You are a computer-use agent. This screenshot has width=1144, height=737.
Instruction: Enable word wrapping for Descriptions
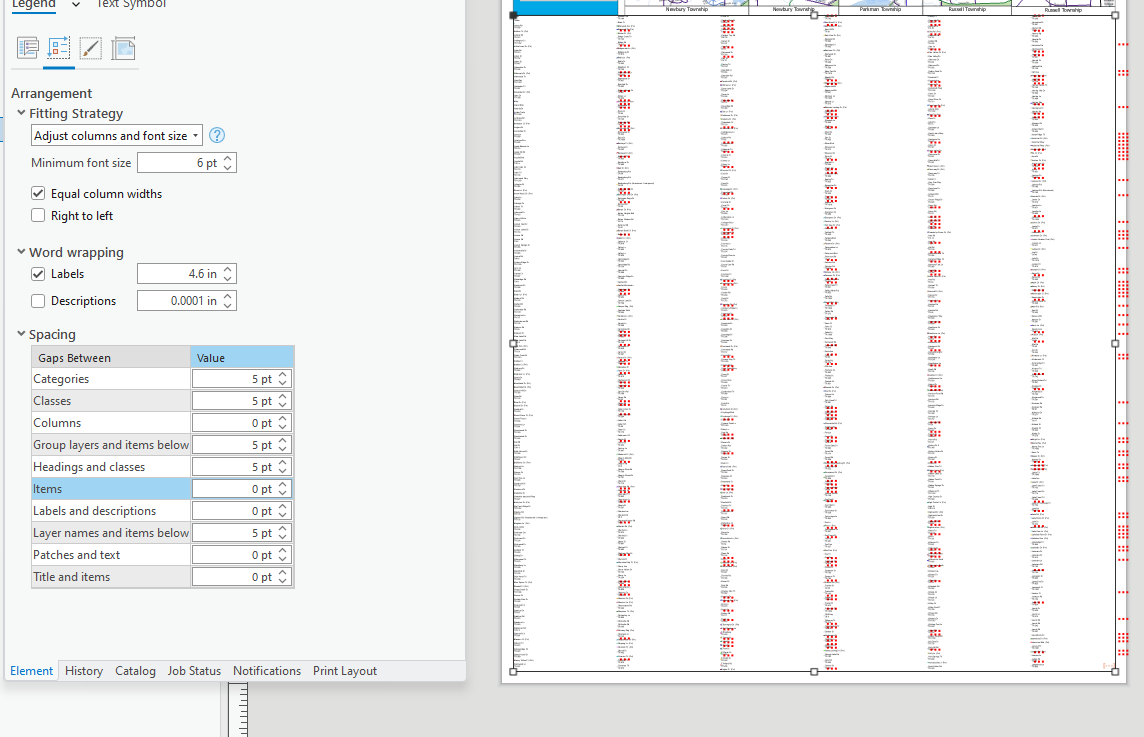37,300
